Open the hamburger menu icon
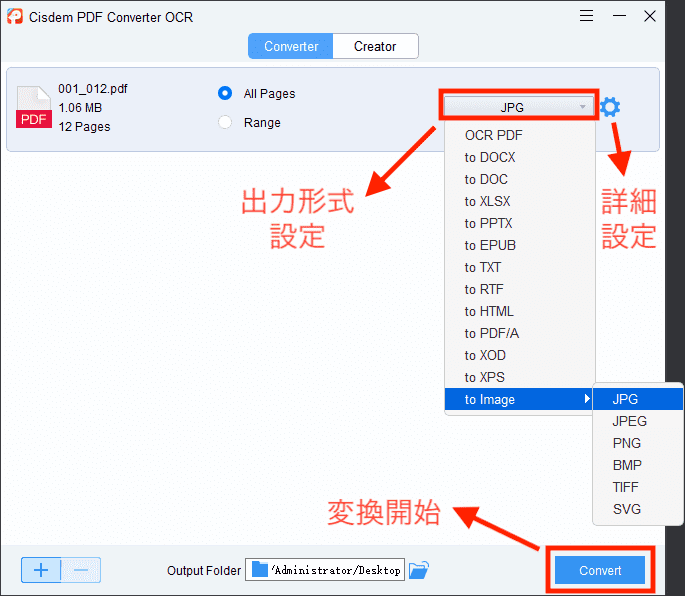The image size is (685, 596). [586, 16]
